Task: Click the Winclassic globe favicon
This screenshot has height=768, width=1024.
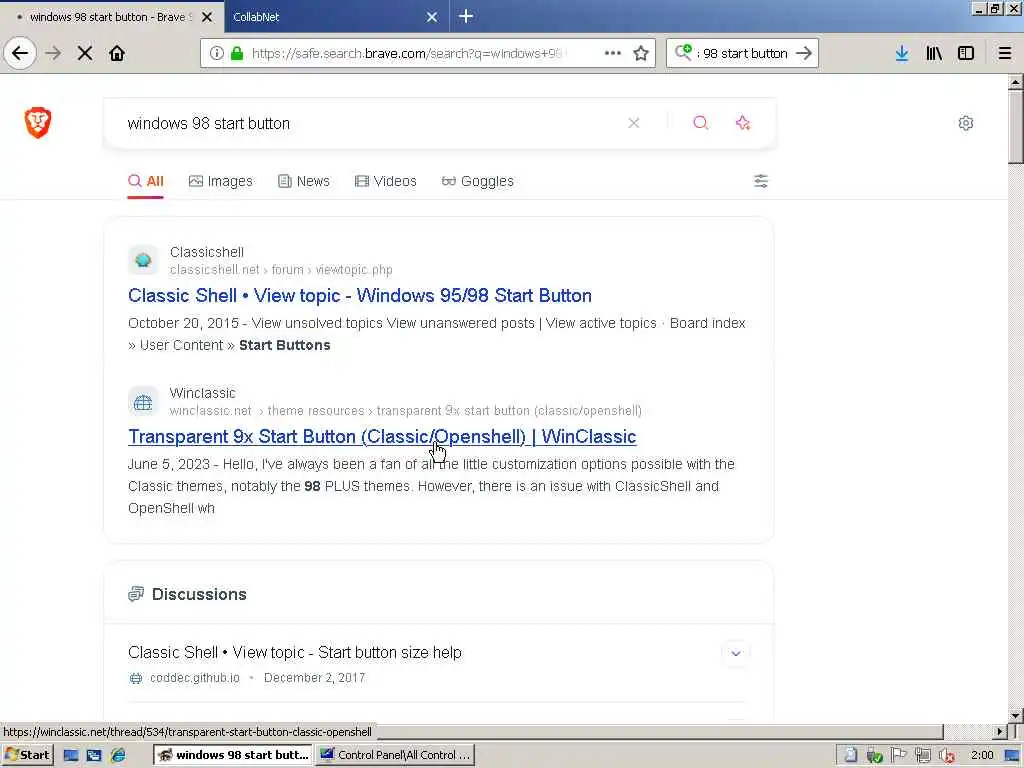Action: click(143, 402)
